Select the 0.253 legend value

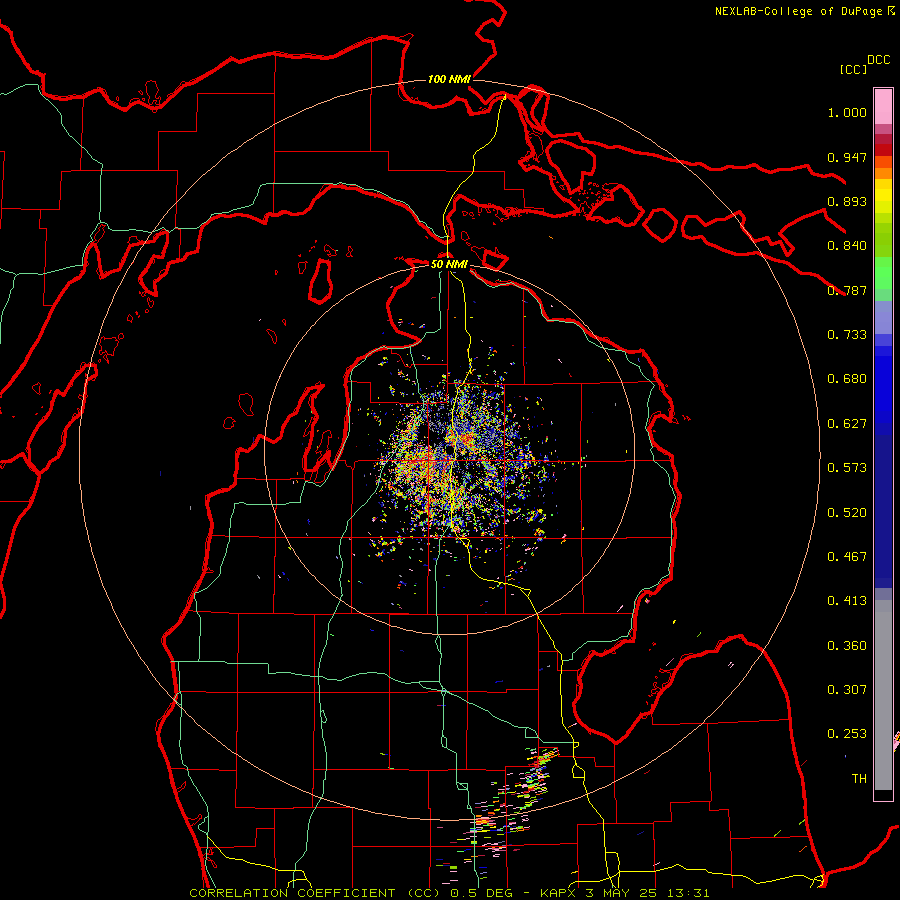847,734
